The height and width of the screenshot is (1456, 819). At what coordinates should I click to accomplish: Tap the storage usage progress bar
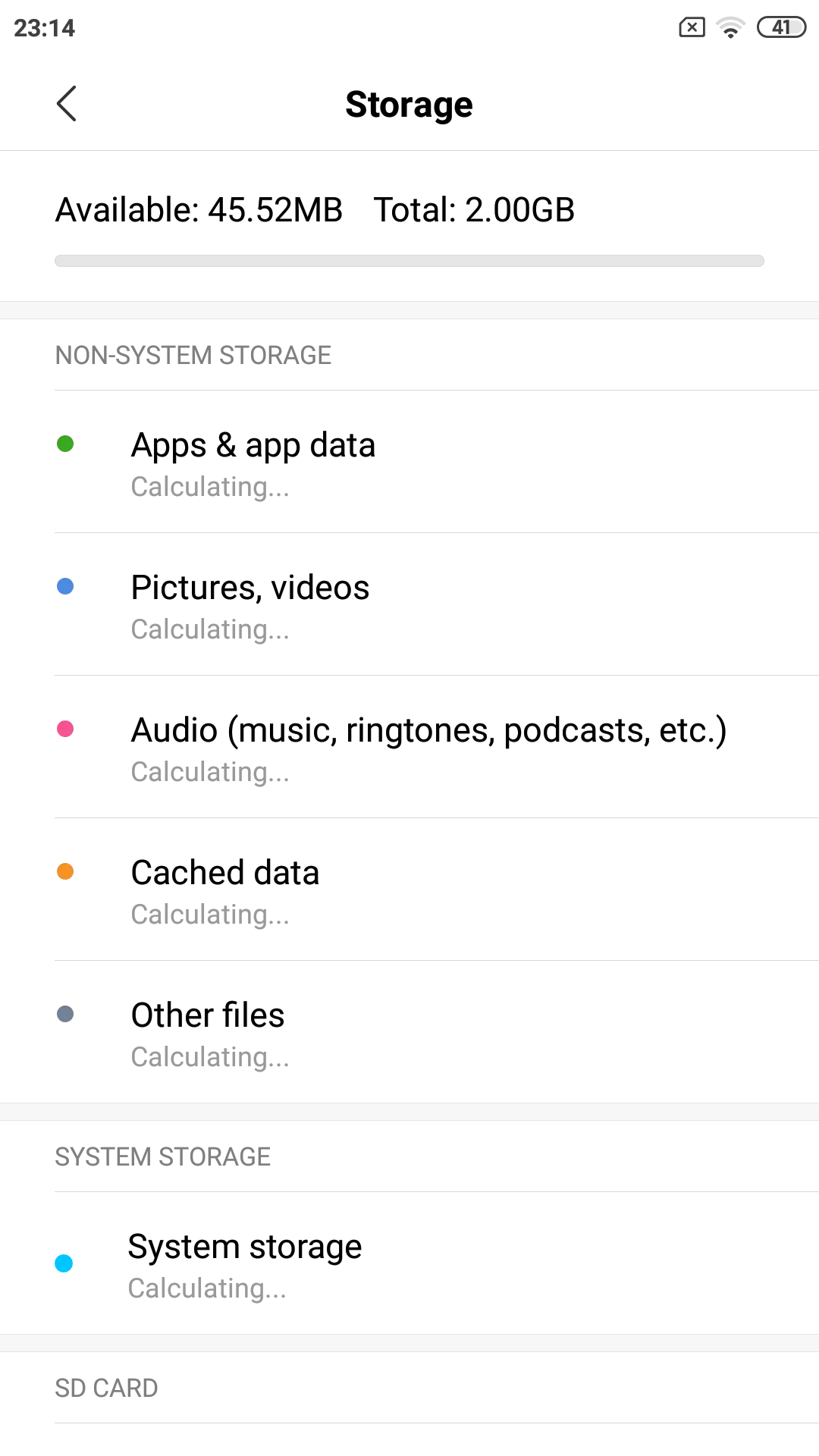pos(409,261)
